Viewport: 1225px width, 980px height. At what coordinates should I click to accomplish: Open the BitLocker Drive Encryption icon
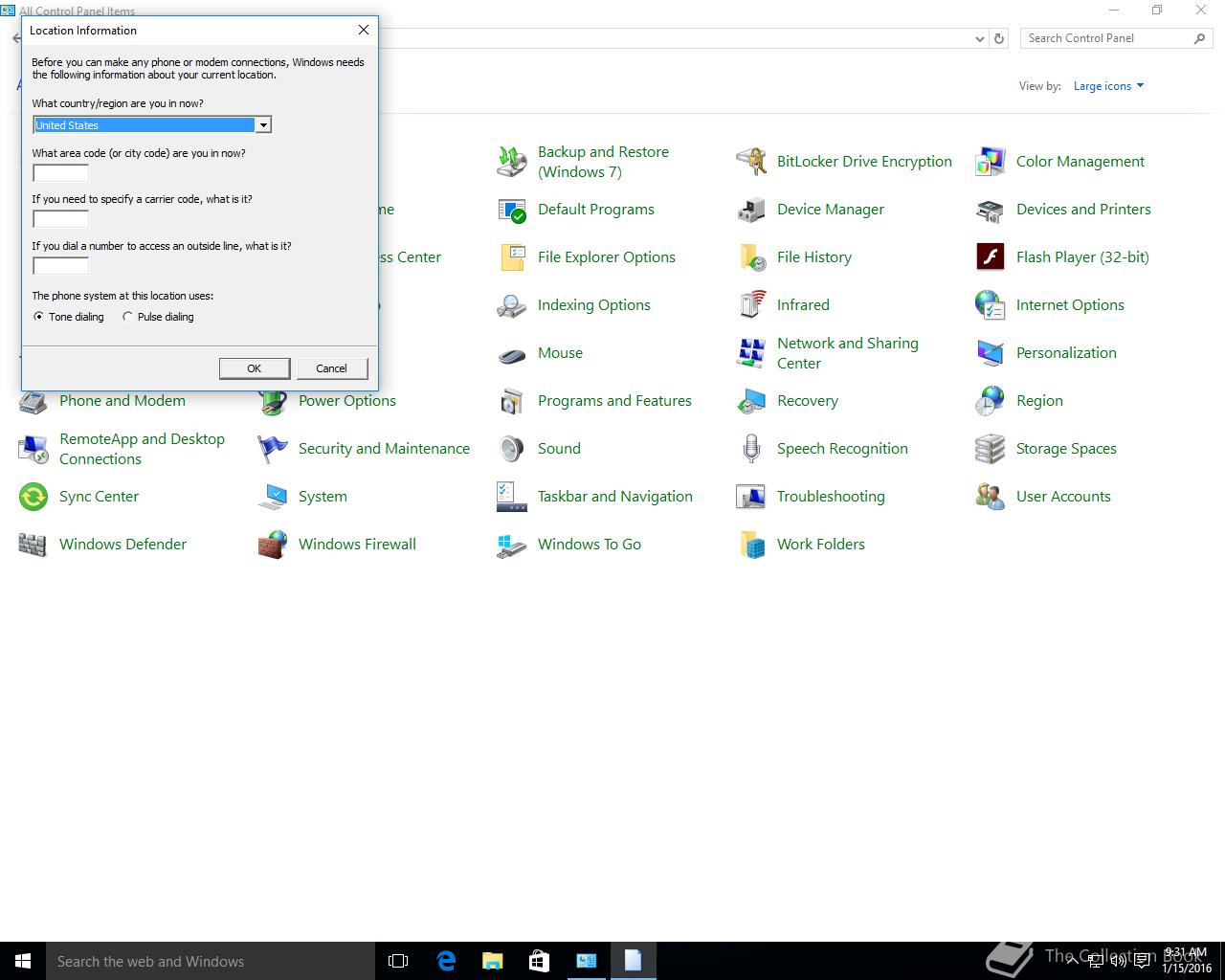751,162
